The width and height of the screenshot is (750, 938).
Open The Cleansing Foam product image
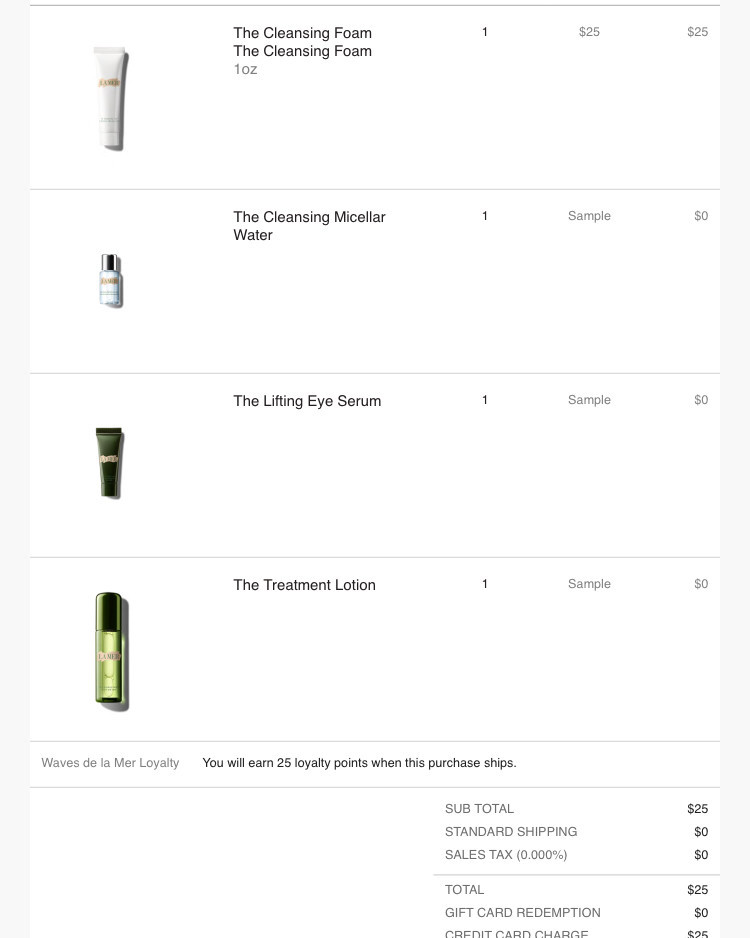click(x=111, y=99)
